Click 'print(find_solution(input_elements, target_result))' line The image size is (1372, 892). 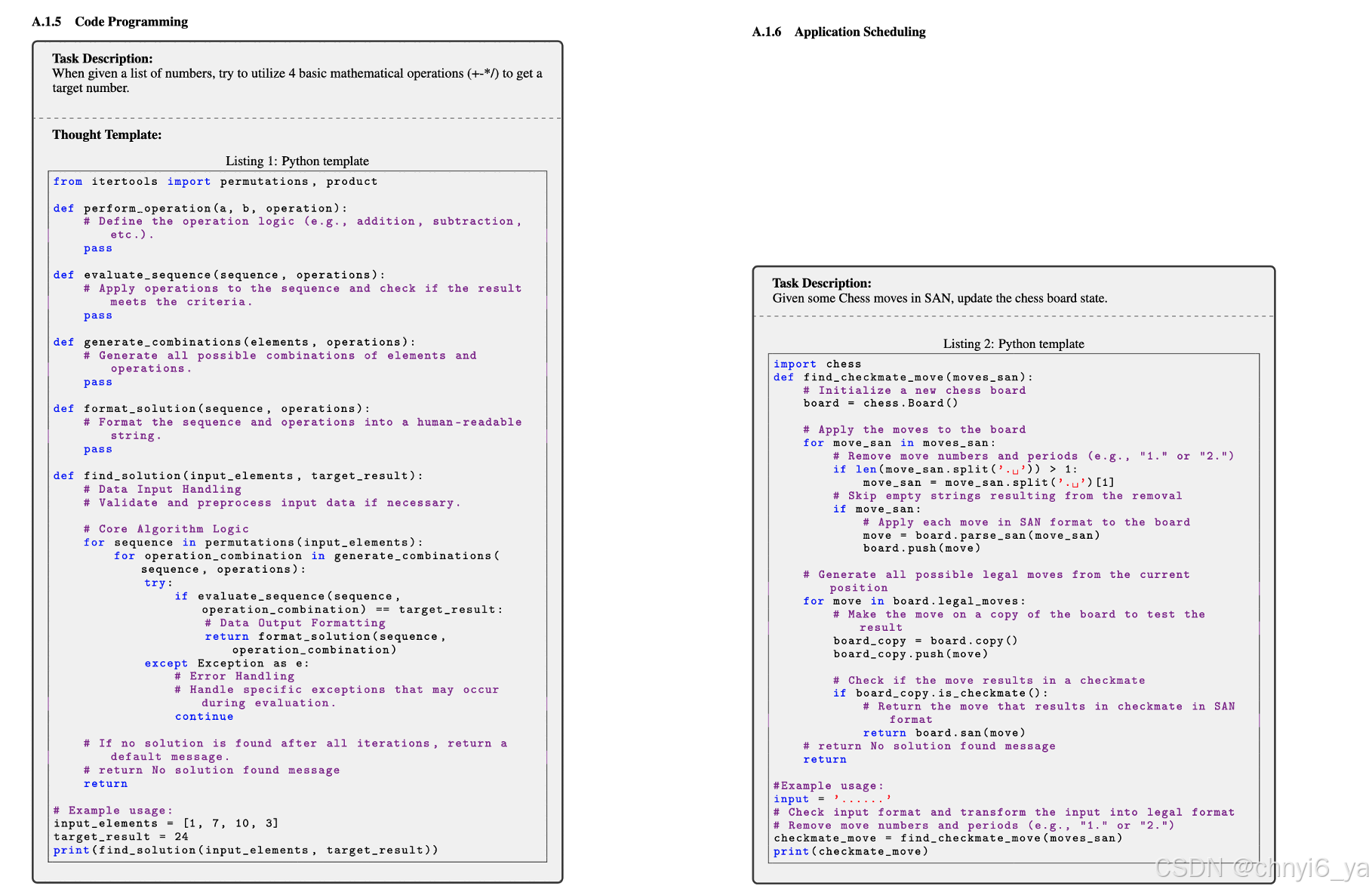(246, 850)
